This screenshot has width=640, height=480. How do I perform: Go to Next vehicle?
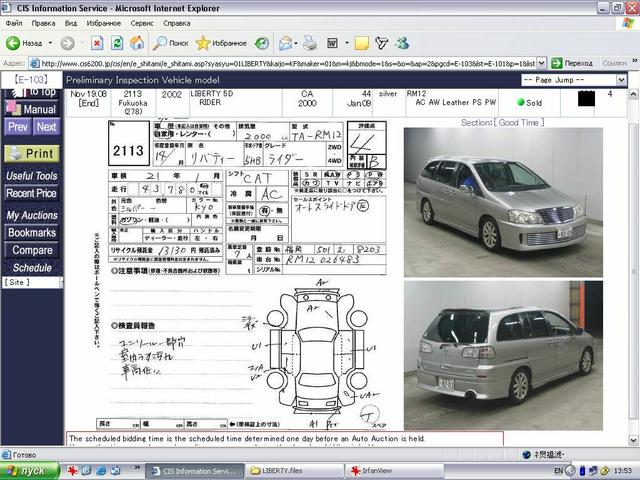[x=46, y=127]
